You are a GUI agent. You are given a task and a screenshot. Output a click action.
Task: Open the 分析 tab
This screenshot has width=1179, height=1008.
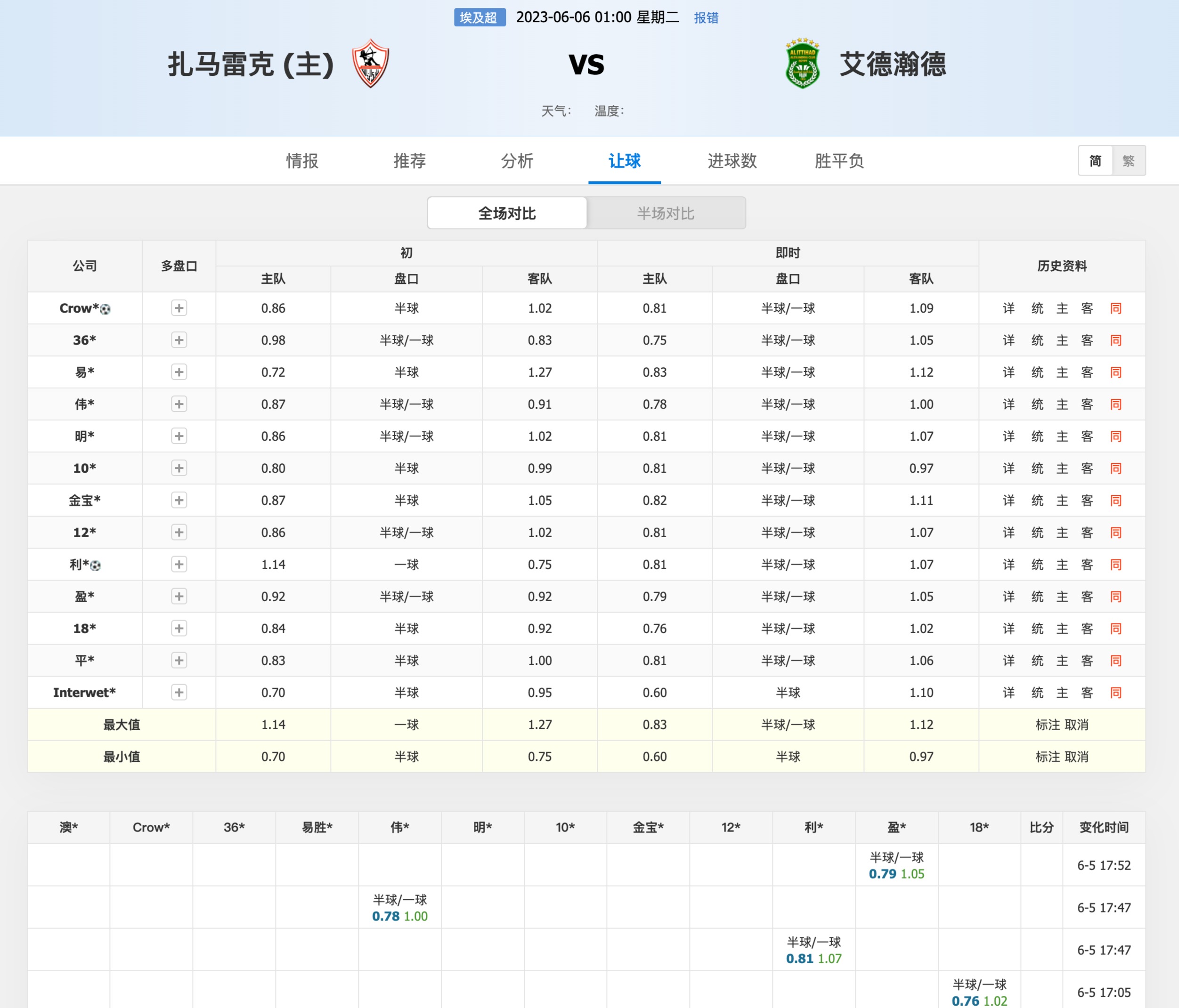point(517,161)
